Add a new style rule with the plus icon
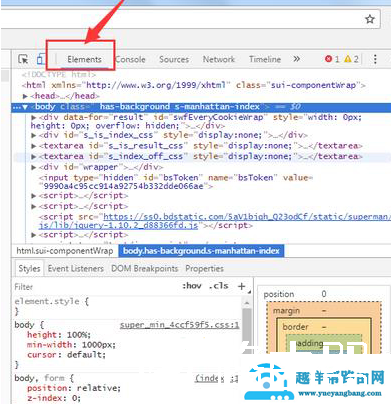Viewport: 391px width, 404px height. pyautogui.click(x=241, y=286)
